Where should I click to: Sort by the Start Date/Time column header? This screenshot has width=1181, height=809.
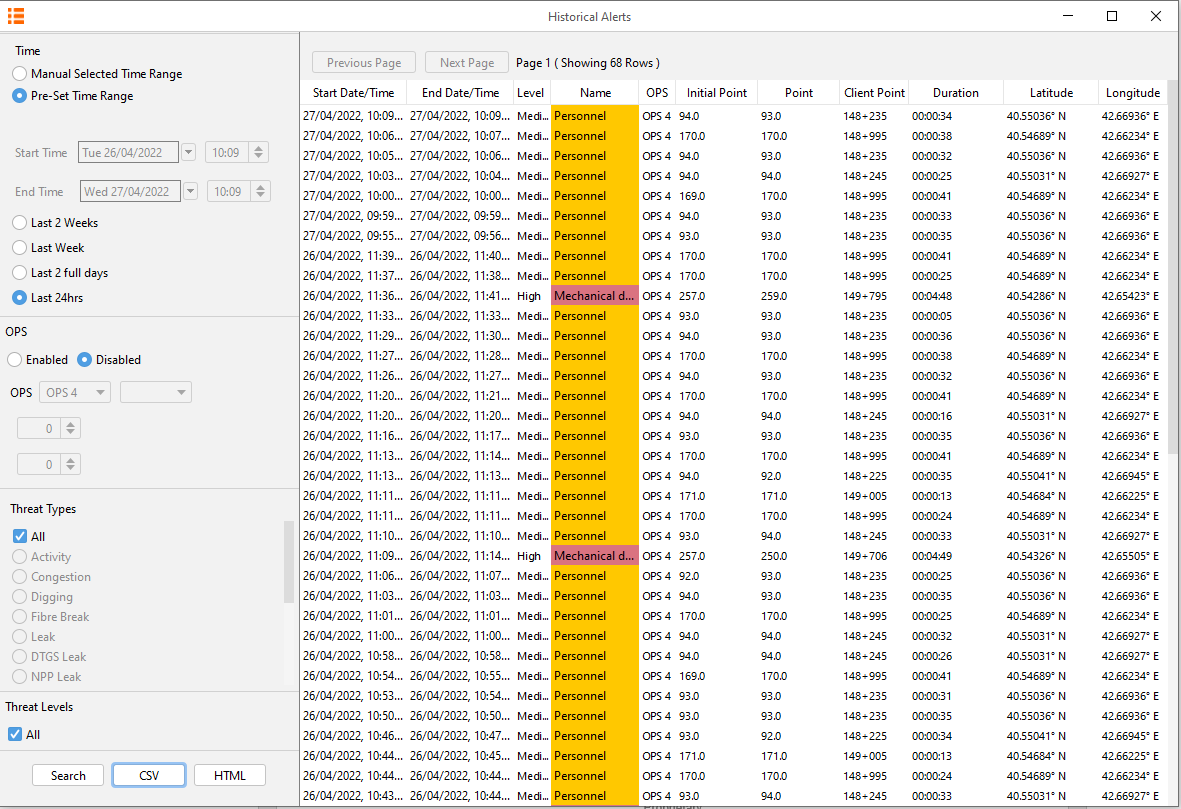pyautogui.click(x=353, y=93)
